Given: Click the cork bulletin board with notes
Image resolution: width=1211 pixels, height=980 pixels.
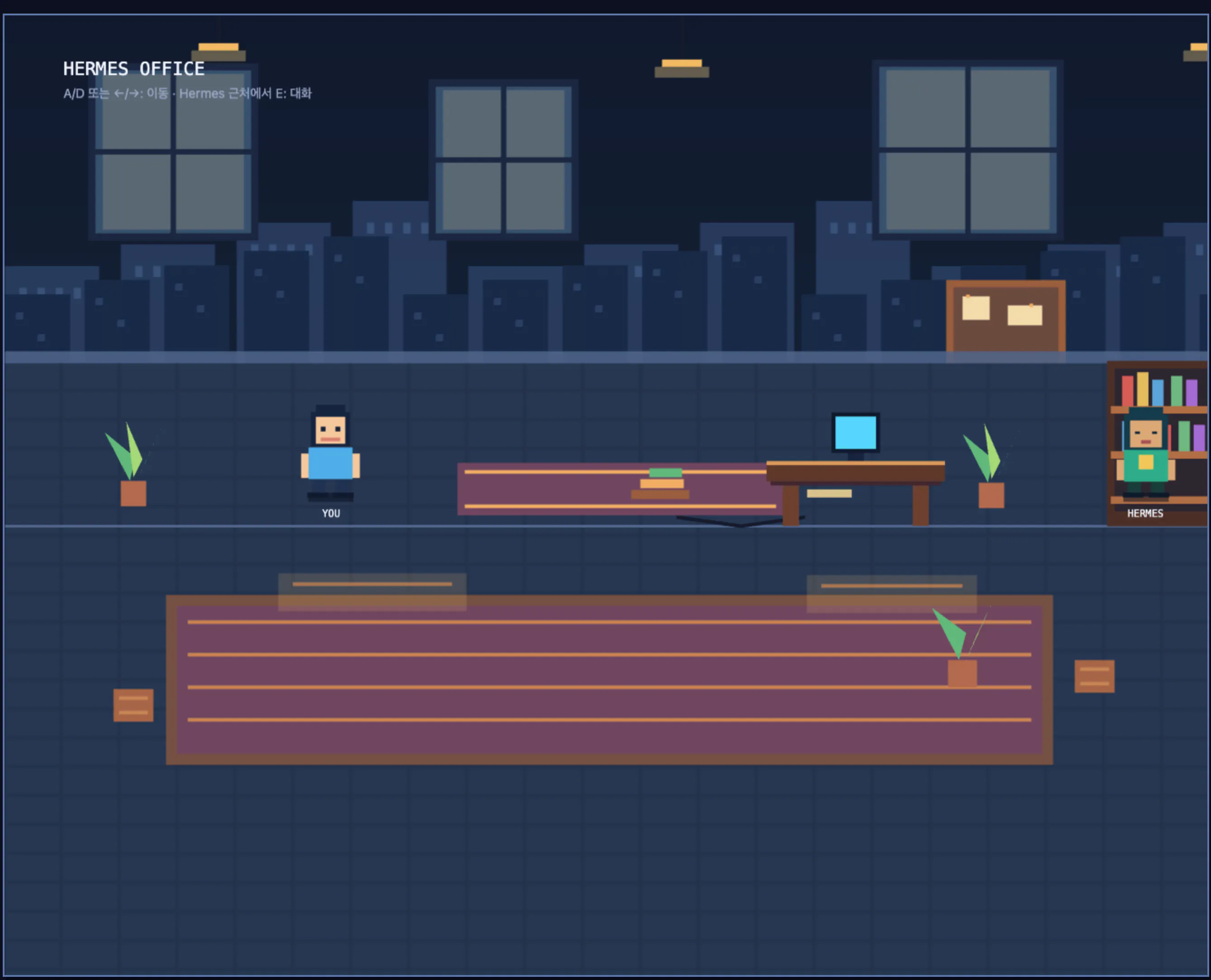Looking at the screenshot, I should point(1006,316).
